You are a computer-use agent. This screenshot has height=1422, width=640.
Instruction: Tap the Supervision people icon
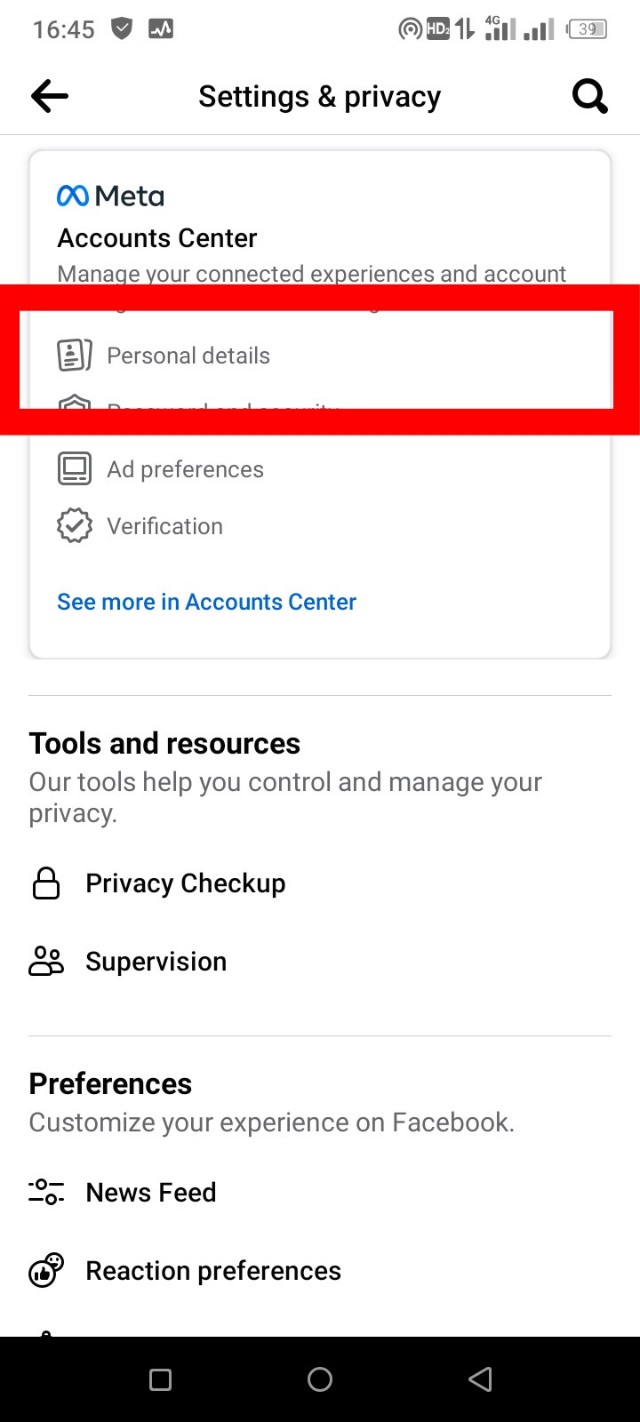tap(46, 961)
